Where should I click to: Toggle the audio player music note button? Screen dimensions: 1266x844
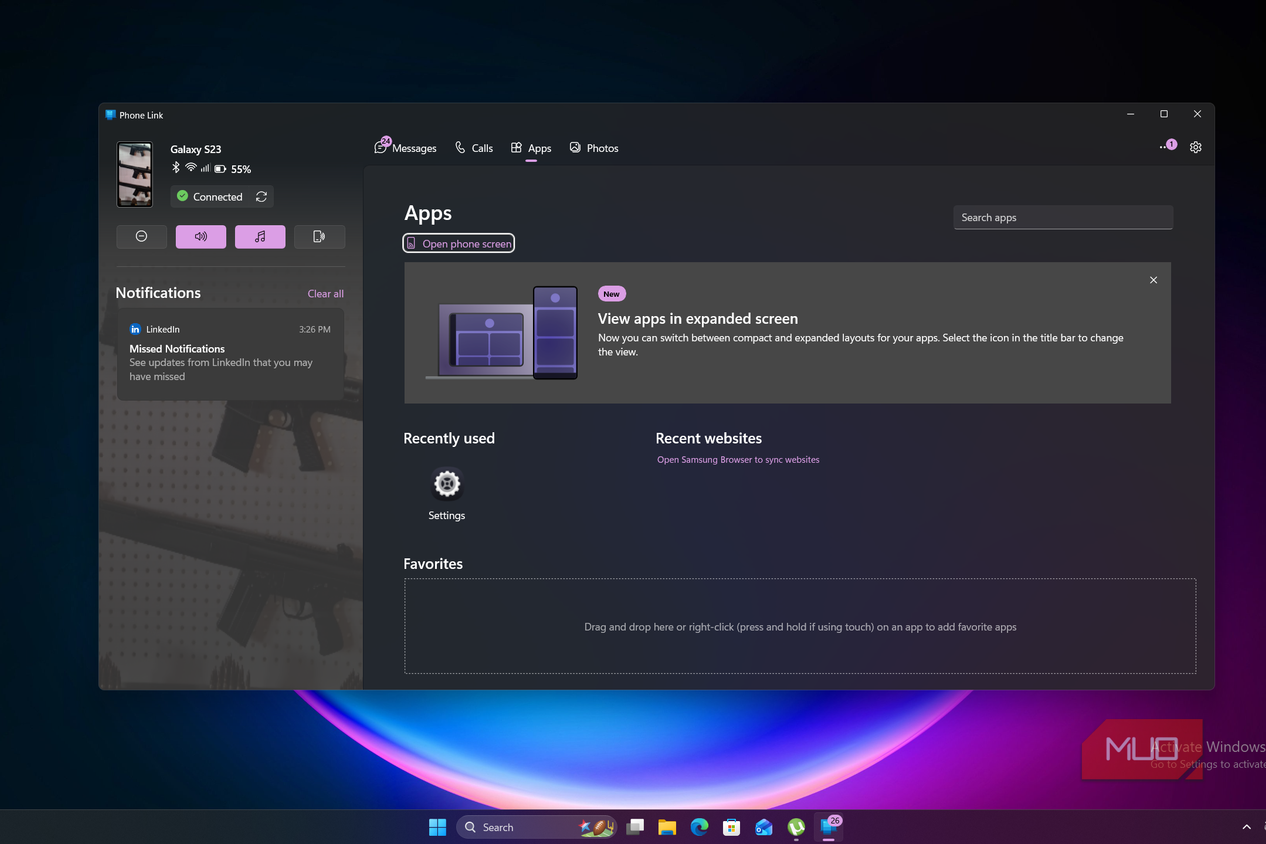point(260,236)
